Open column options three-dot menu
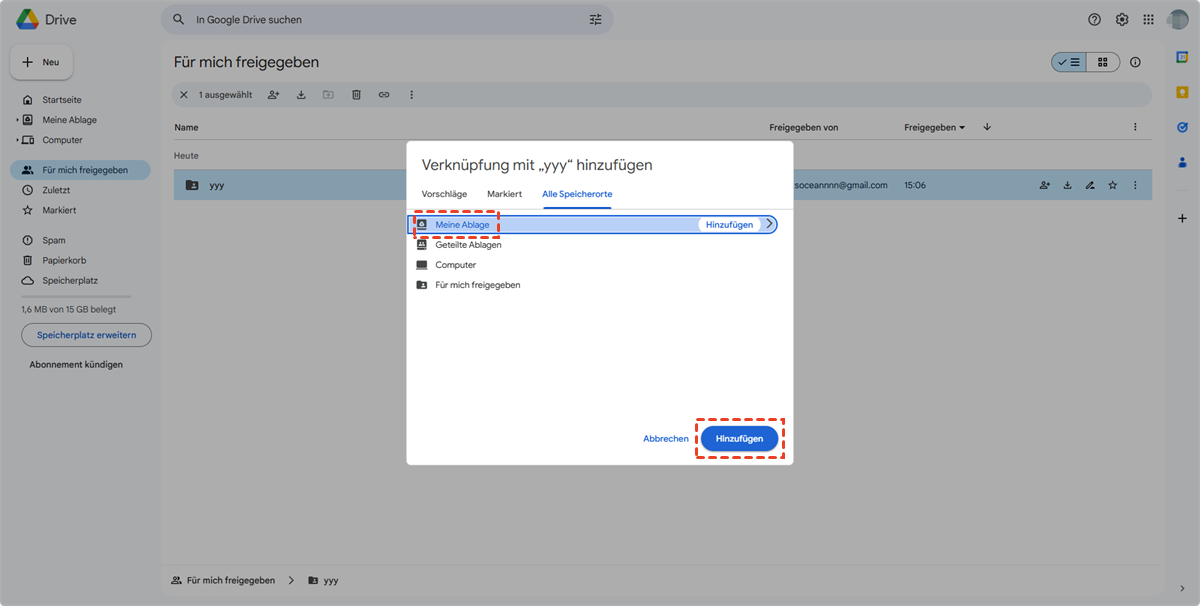This screenshot has width=1200, height=606. tap(1135, 127)
